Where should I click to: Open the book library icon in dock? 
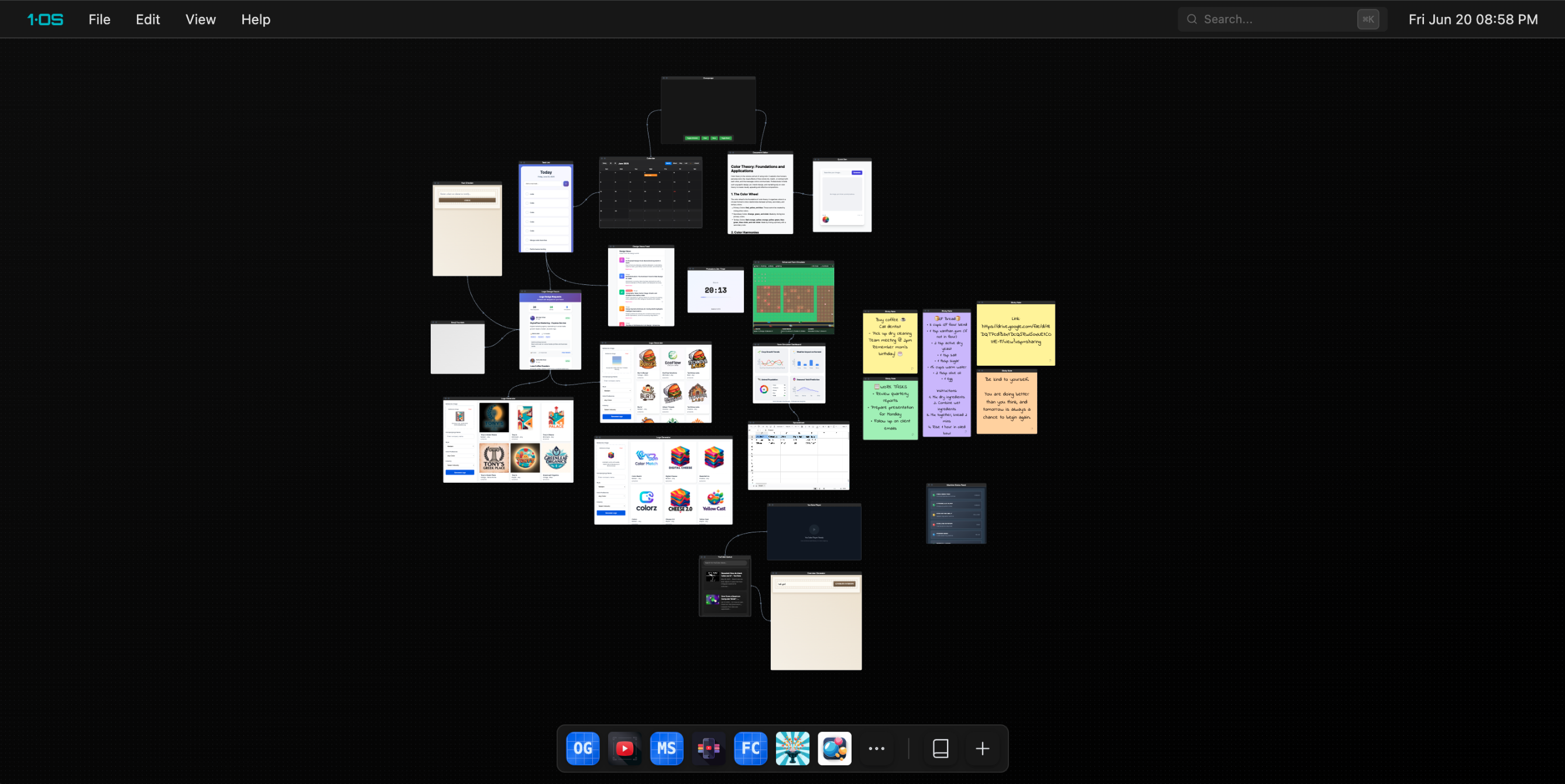tap(940, 748)
